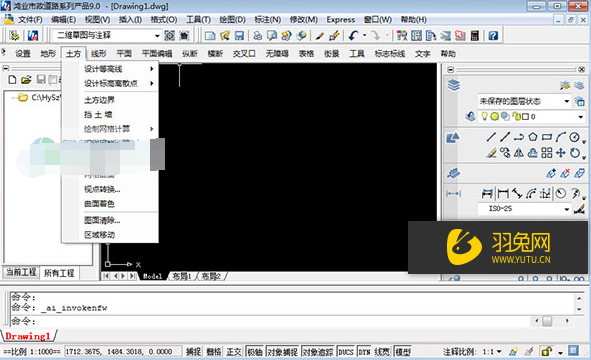Click the Print icon in the toolbar

[x=257, y=36]
